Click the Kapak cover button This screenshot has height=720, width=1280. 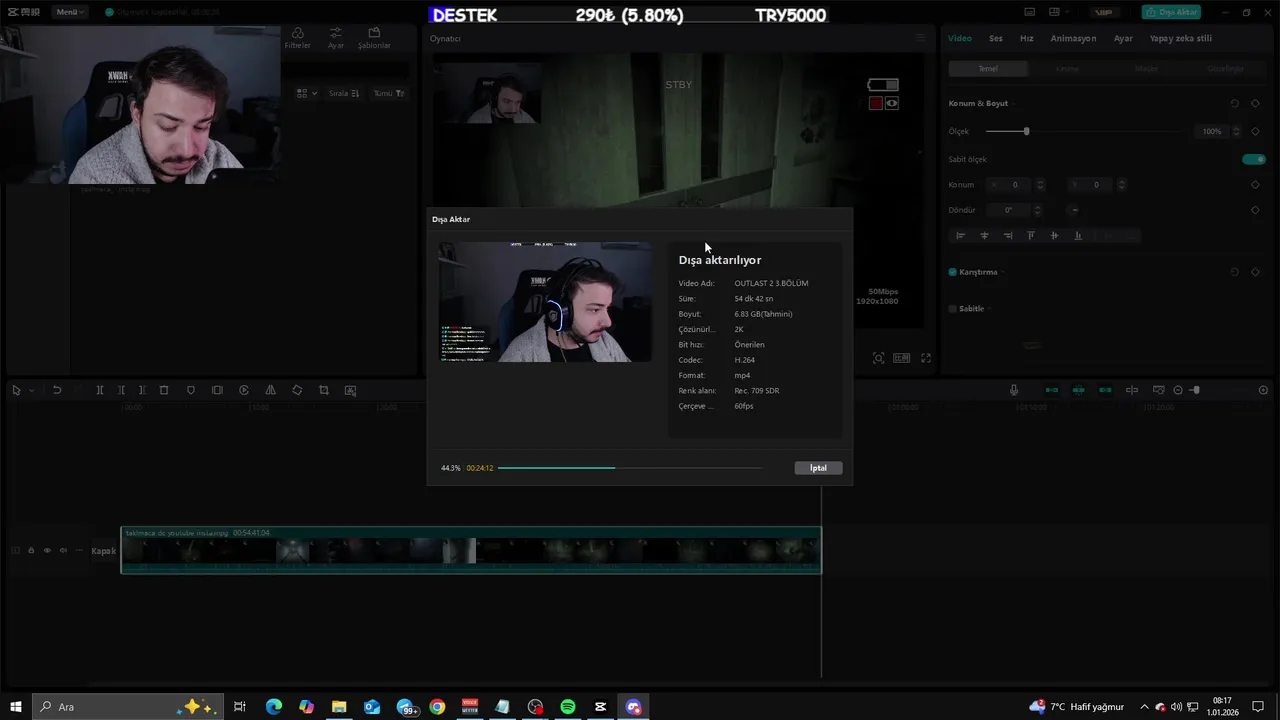point(104,551)
